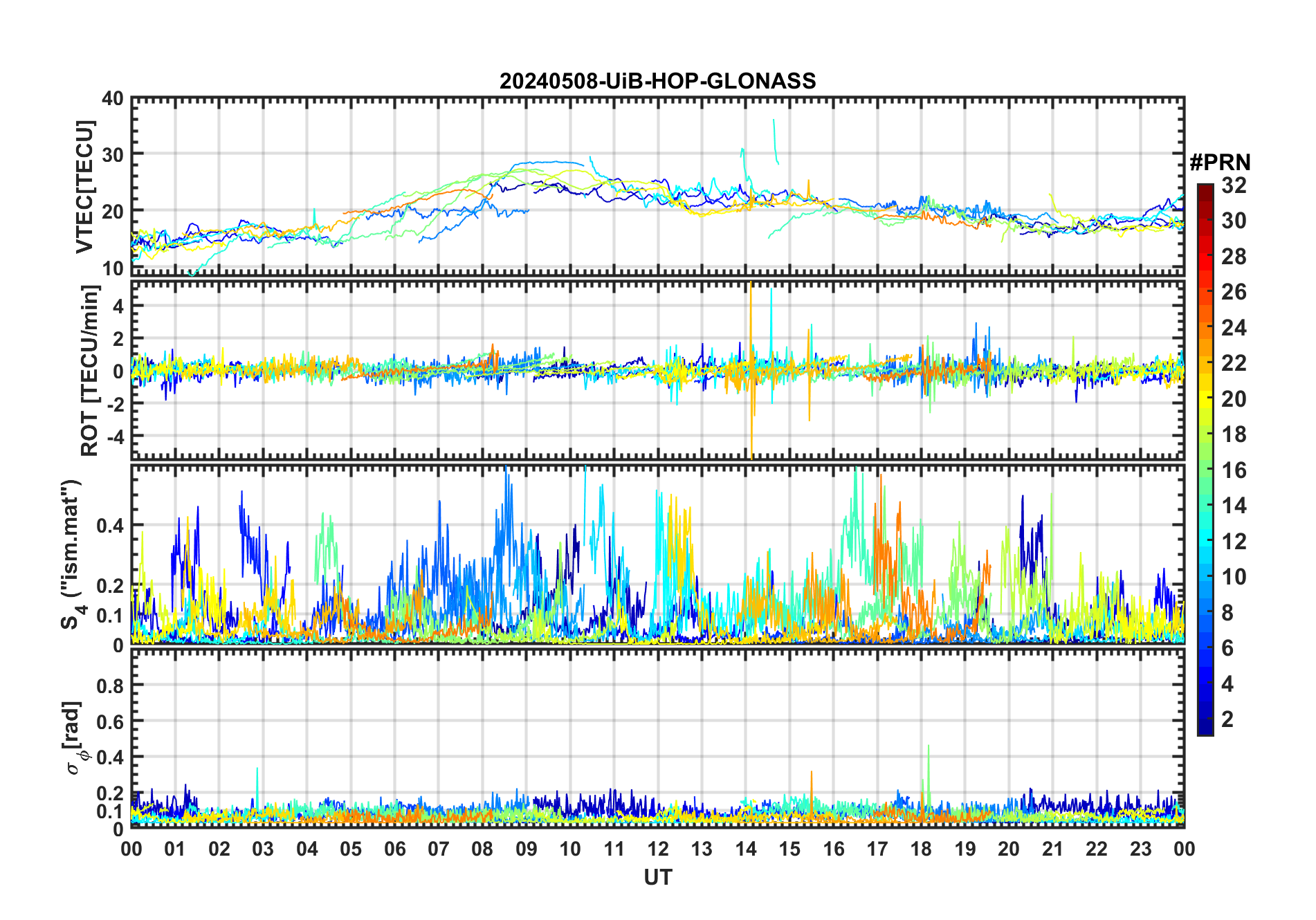Select the colorbar tick label 8

[1227, 612]
